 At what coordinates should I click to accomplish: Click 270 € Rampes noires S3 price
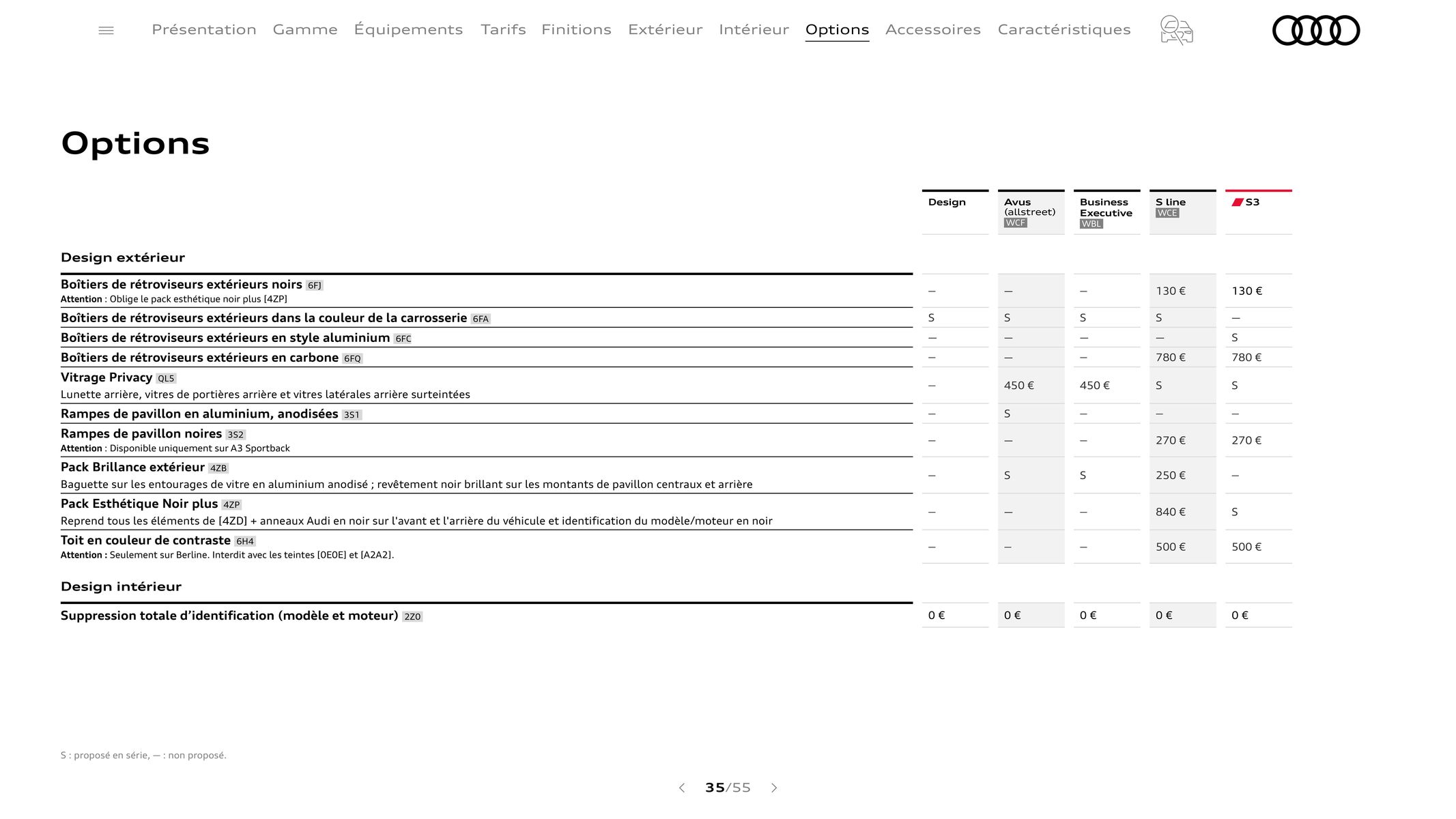click(x=1246, y=440)
